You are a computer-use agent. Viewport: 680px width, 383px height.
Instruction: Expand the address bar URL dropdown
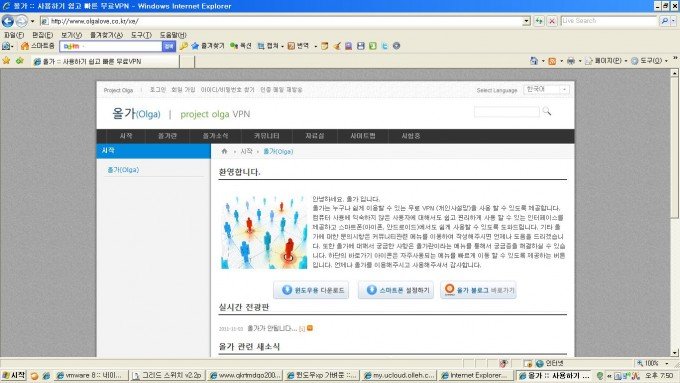(x=526, y=21)
